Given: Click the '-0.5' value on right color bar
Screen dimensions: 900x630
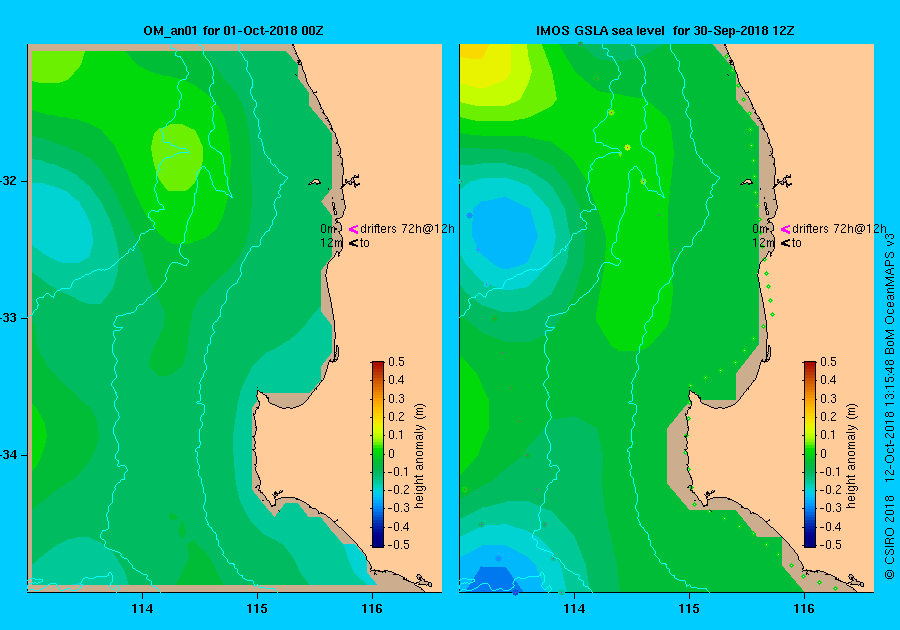Looking at the screenshot, I should click(829, 545).
